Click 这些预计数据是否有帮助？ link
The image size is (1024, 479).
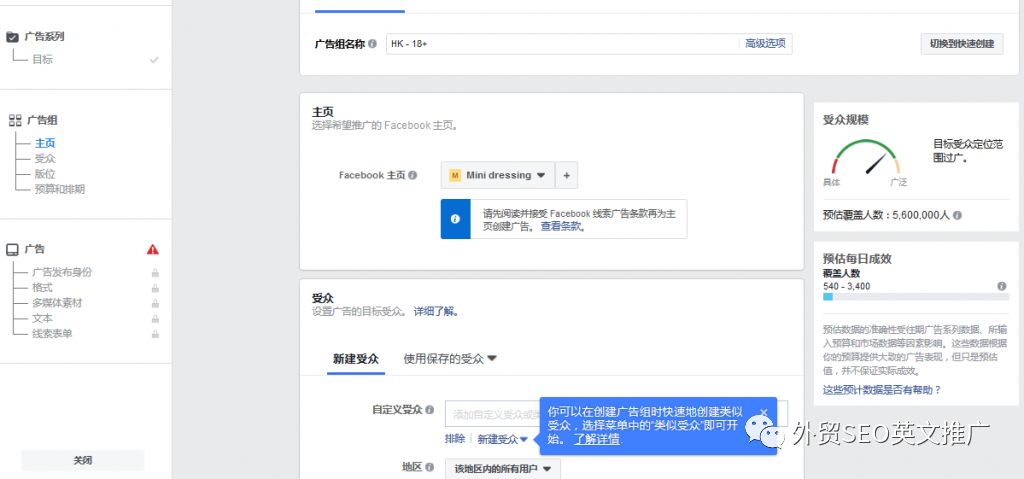point(882,390)
